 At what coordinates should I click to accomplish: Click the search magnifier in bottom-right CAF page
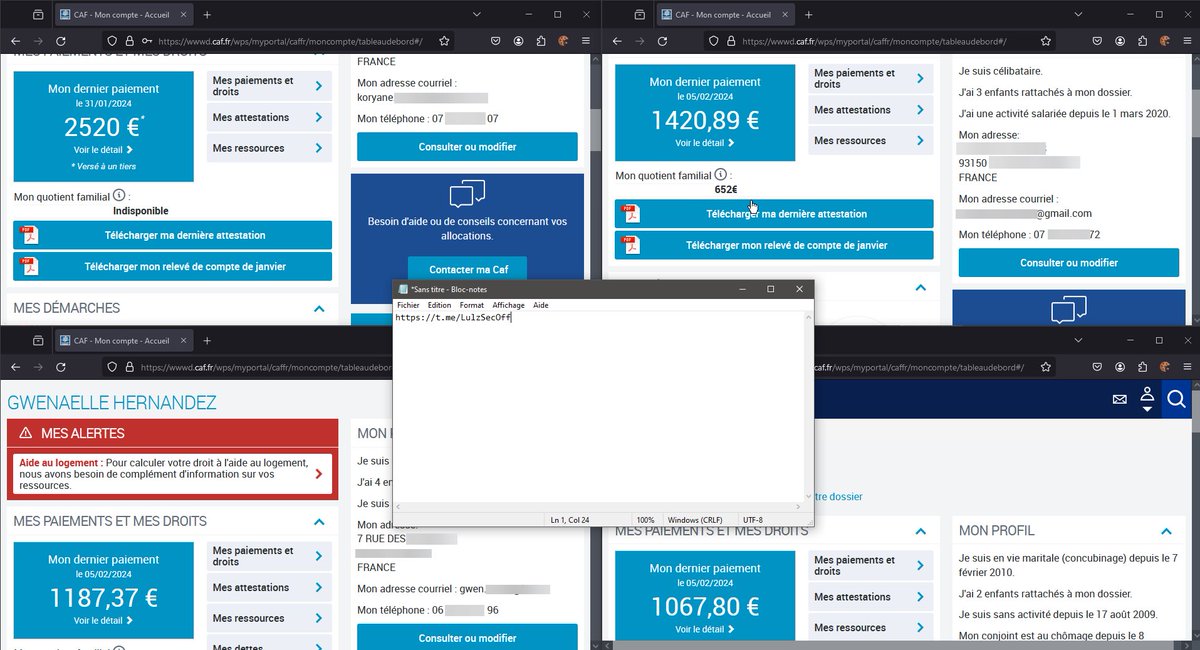click(1177, 400)
